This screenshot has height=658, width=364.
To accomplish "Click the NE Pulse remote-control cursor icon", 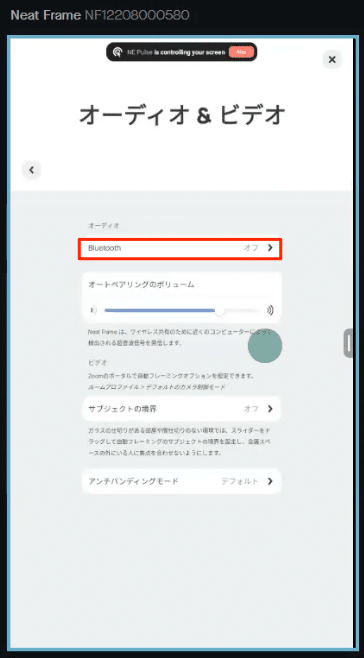I will tap(118, 52).
